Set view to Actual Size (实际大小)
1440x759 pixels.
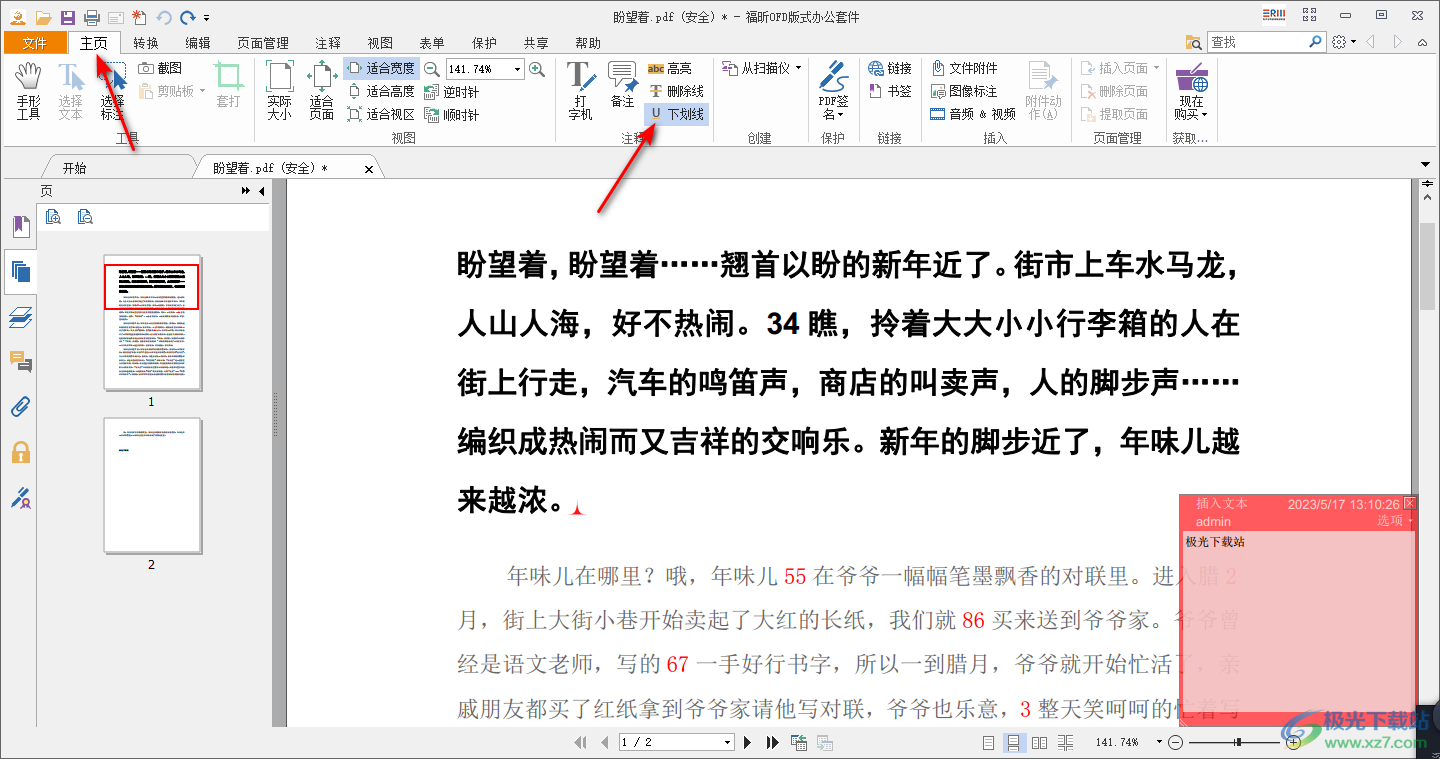pyautogui.click(x=279, y=91)
